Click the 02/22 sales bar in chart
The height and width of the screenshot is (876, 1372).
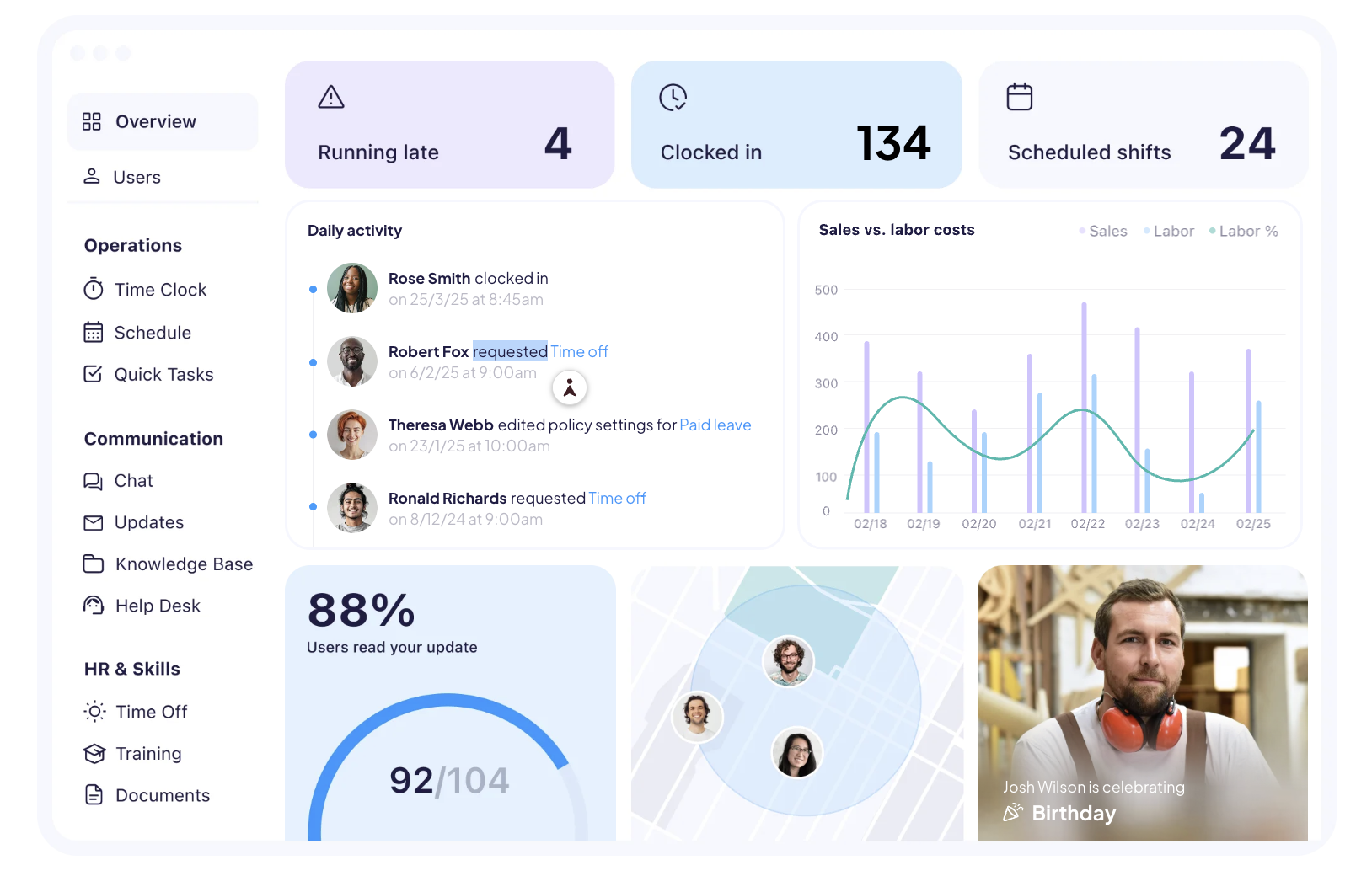pos(1084,407)
